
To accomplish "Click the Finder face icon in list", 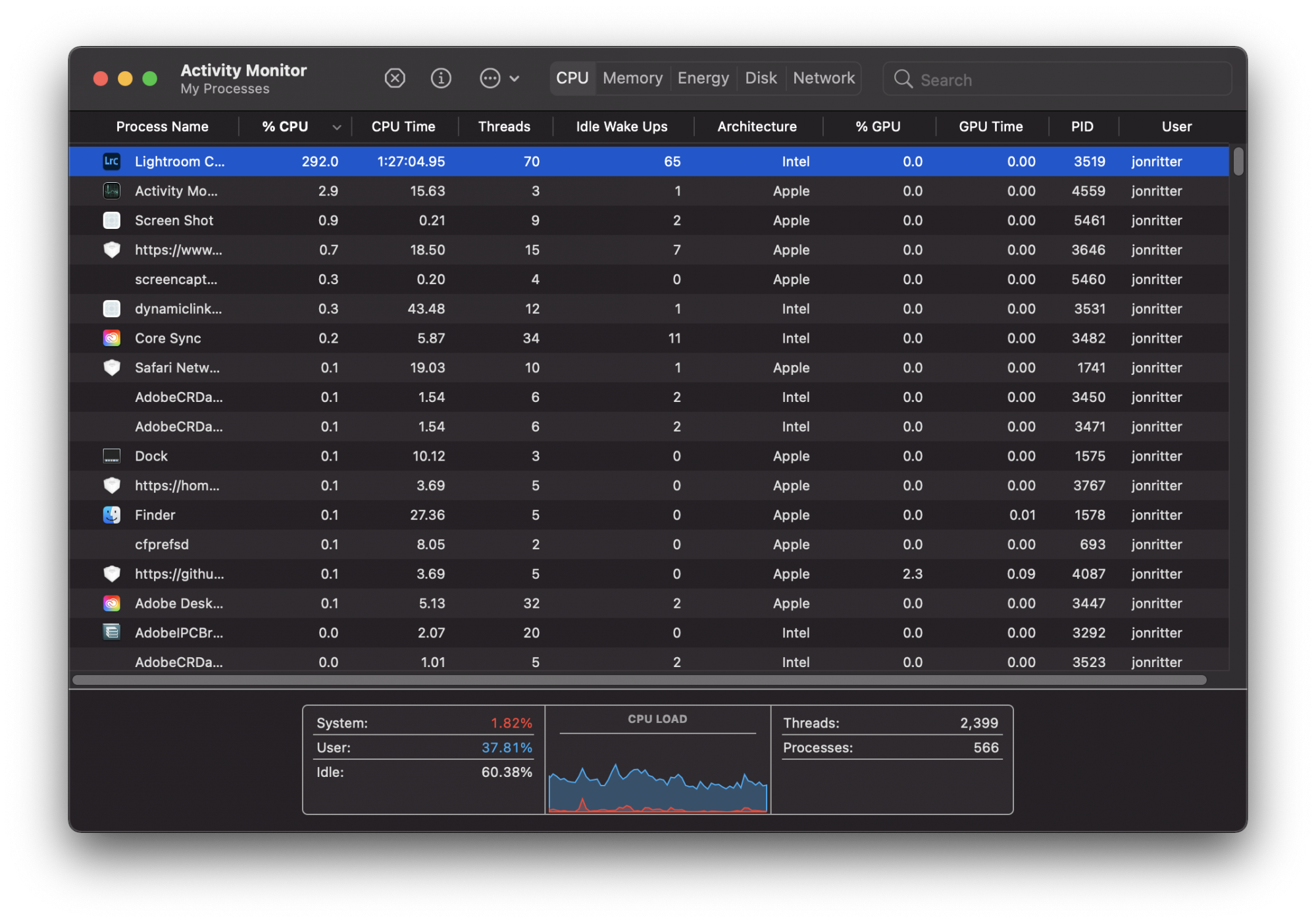I will (111, 515).
